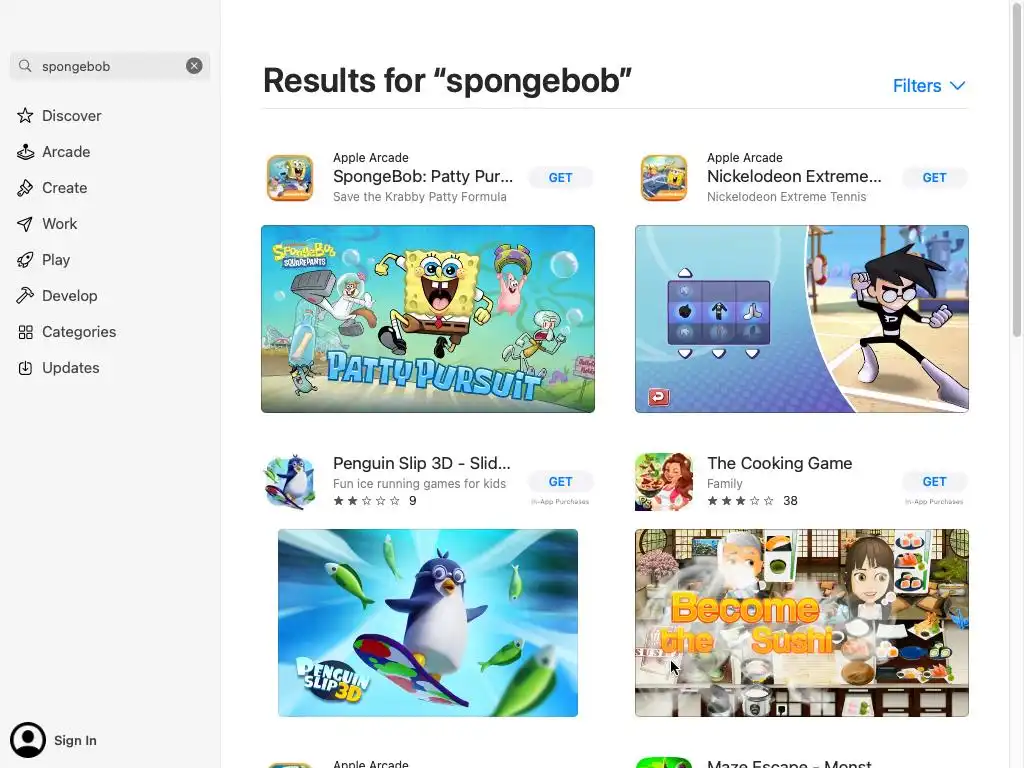Open the Play rocket section

click(43, 260)
